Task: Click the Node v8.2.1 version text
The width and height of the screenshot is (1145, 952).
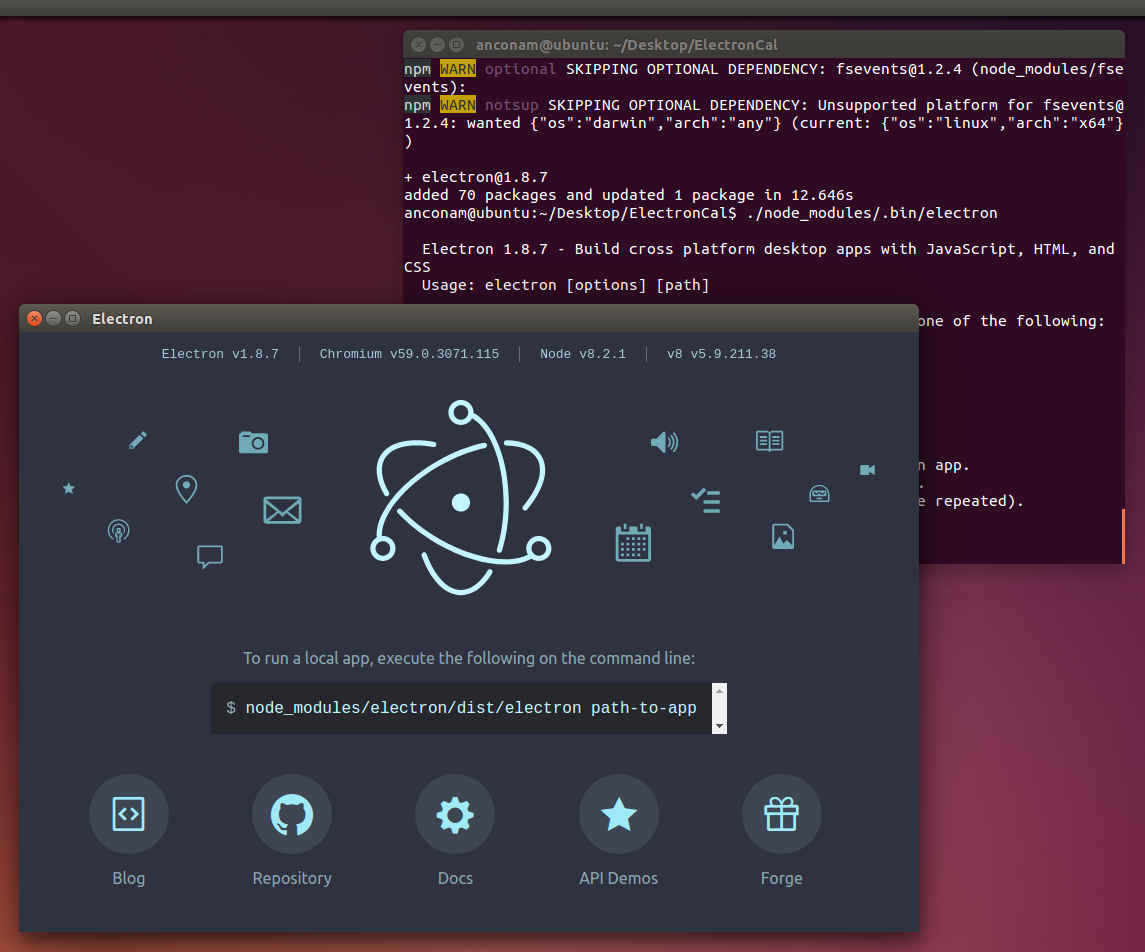Action: pos(583,354)
